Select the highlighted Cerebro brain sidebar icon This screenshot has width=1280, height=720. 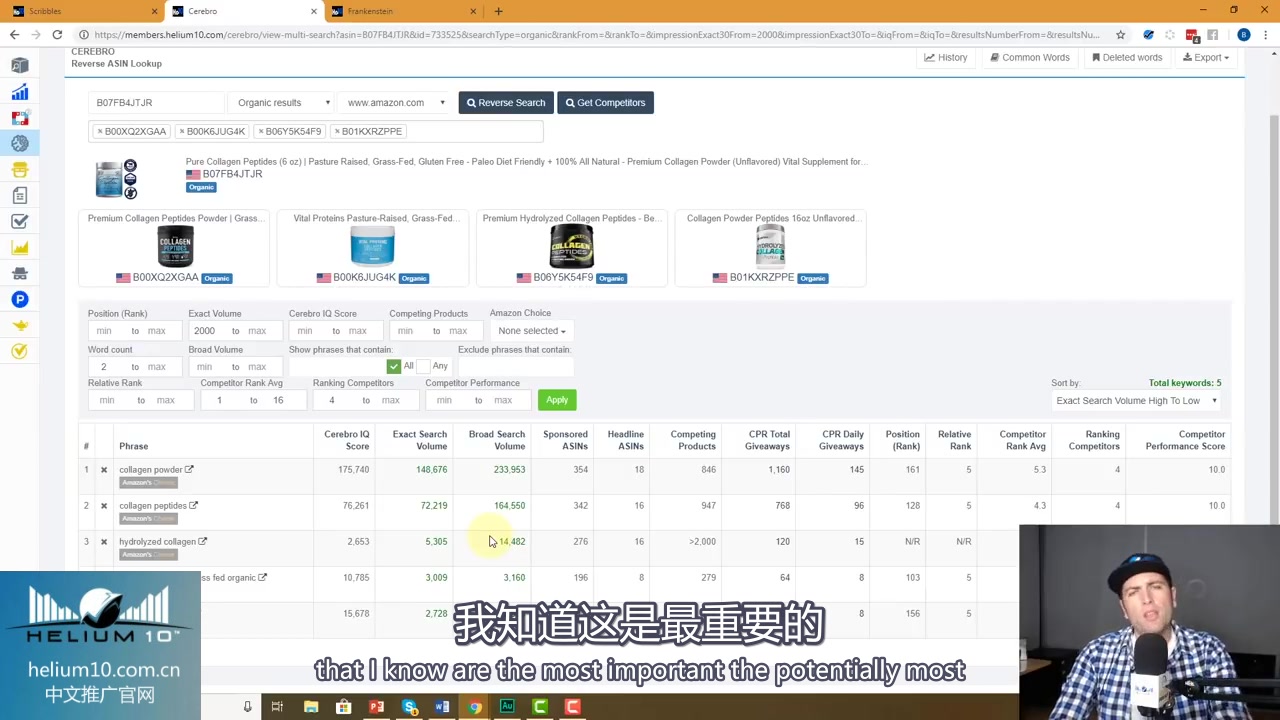pos(20,144)
